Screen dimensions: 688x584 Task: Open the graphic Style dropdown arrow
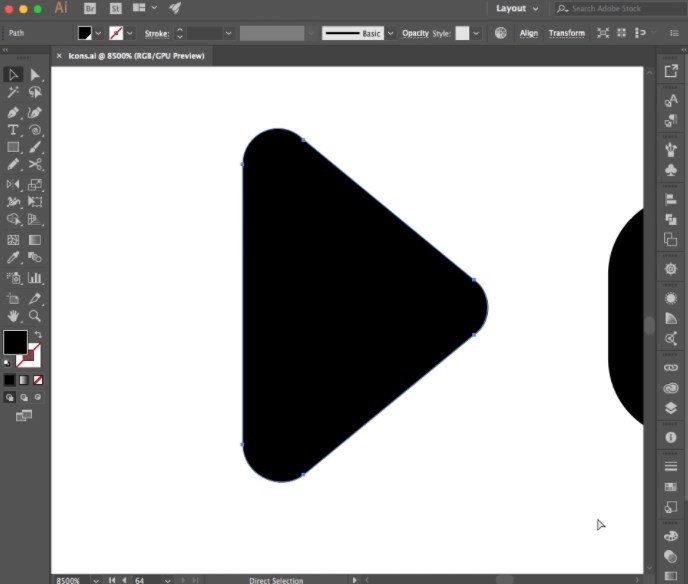476,33
